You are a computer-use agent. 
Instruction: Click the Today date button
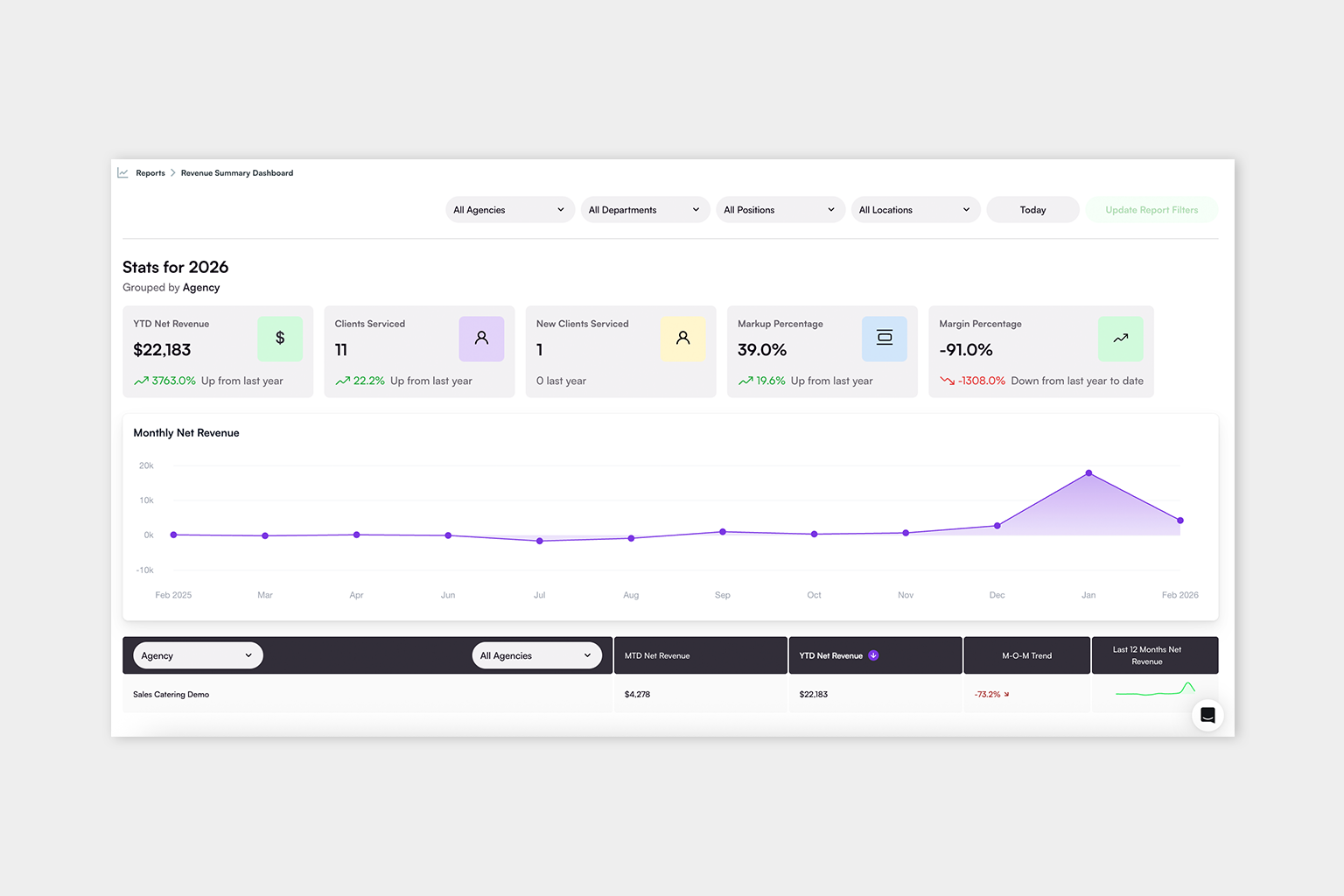1032,210
